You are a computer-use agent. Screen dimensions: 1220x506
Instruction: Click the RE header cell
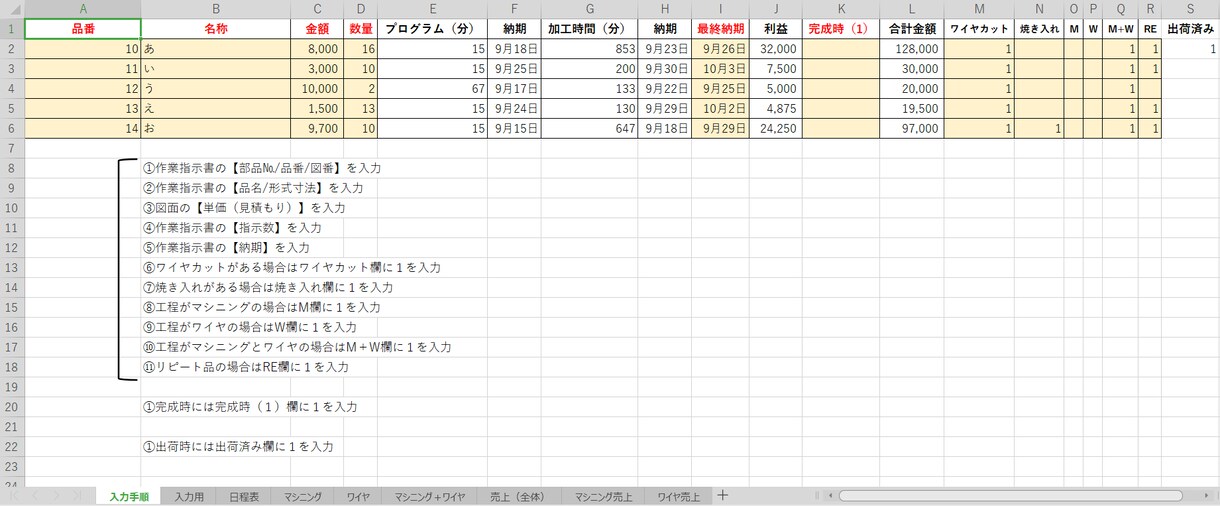(x=1151, y=29)
